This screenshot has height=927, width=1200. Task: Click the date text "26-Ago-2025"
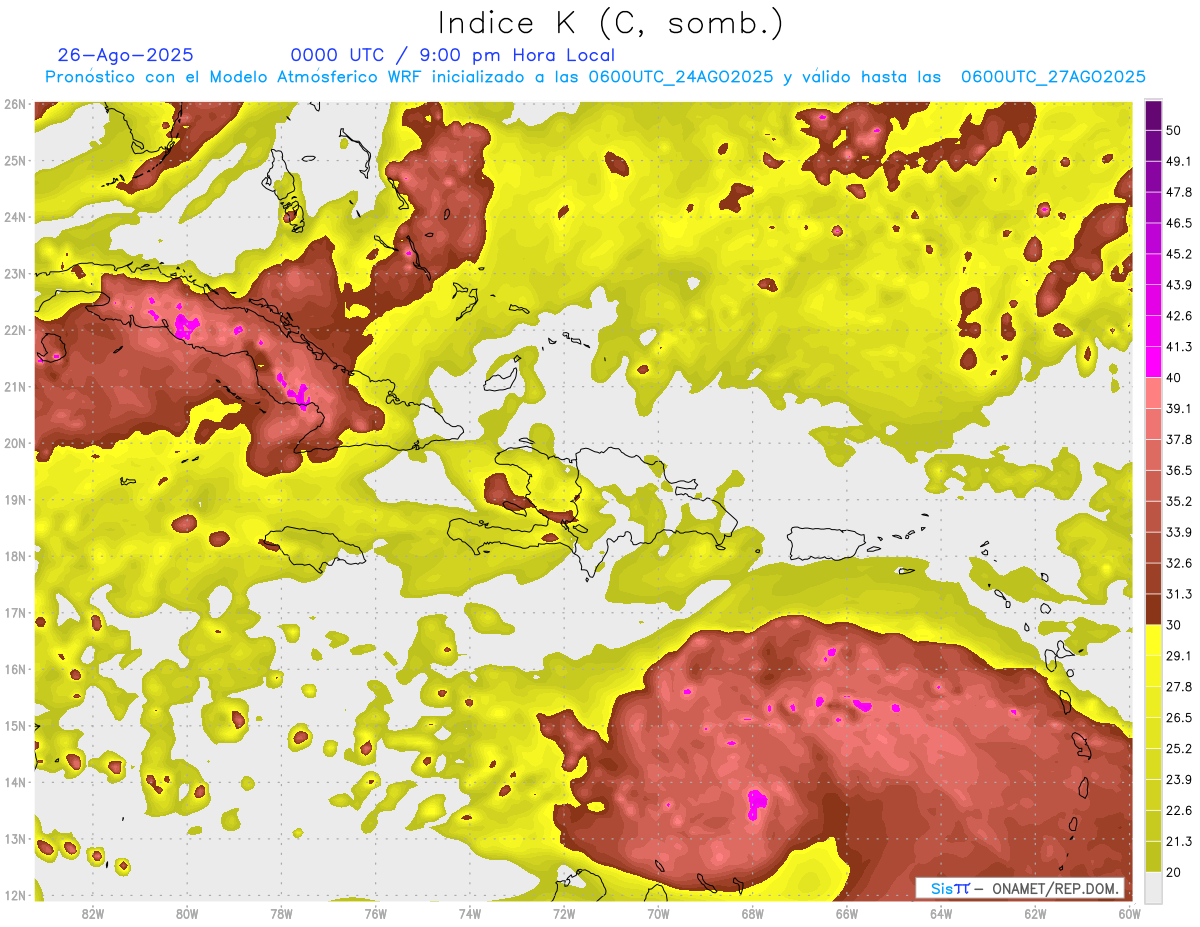pyautogui.click(x=126, y=55)
